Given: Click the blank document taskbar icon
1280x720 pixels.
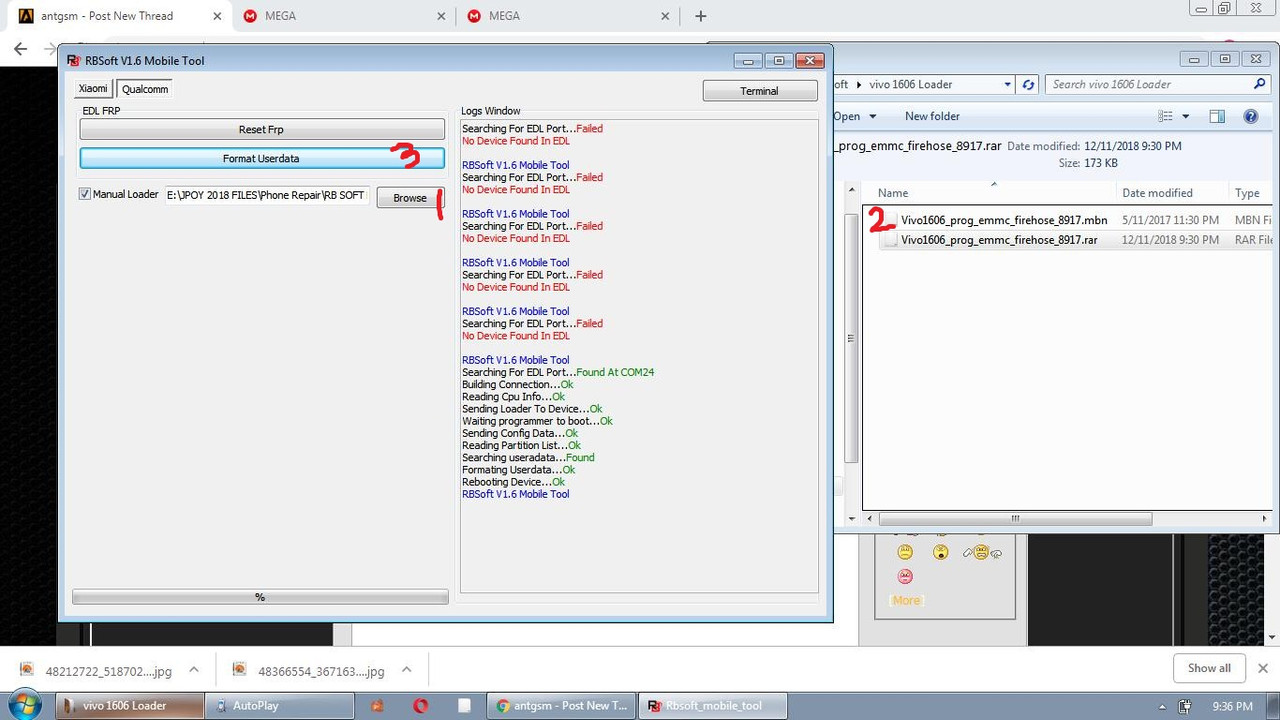Looking at the screenshot, I should pos(464,705).
